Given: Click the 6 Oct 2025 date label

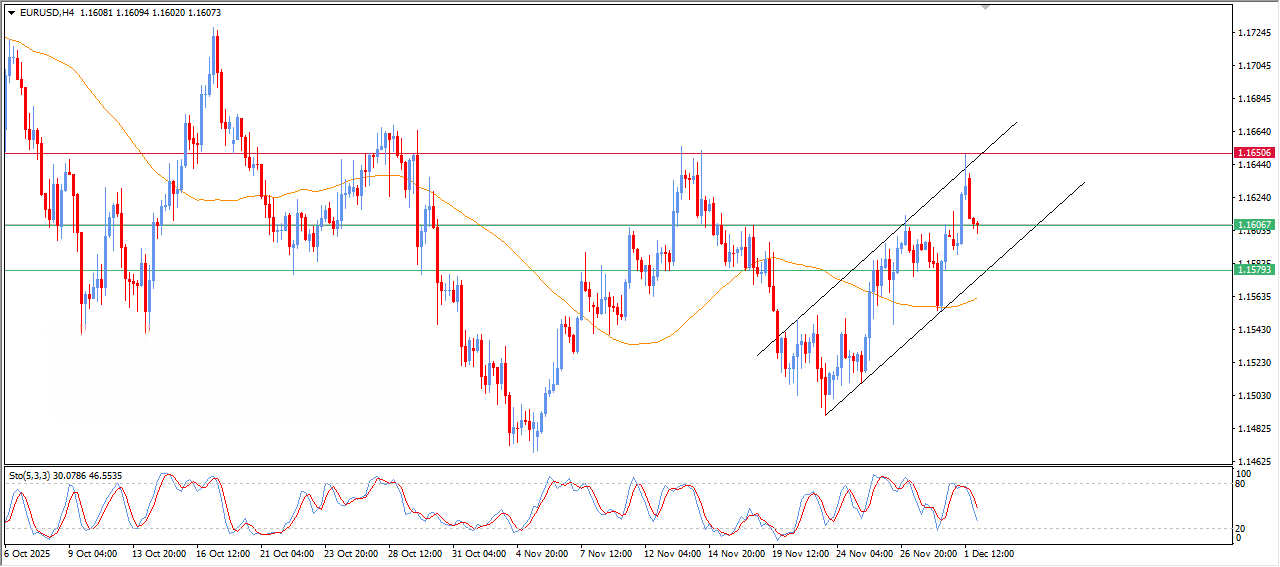Looking at the screenshot, I should tap(27, 553).
